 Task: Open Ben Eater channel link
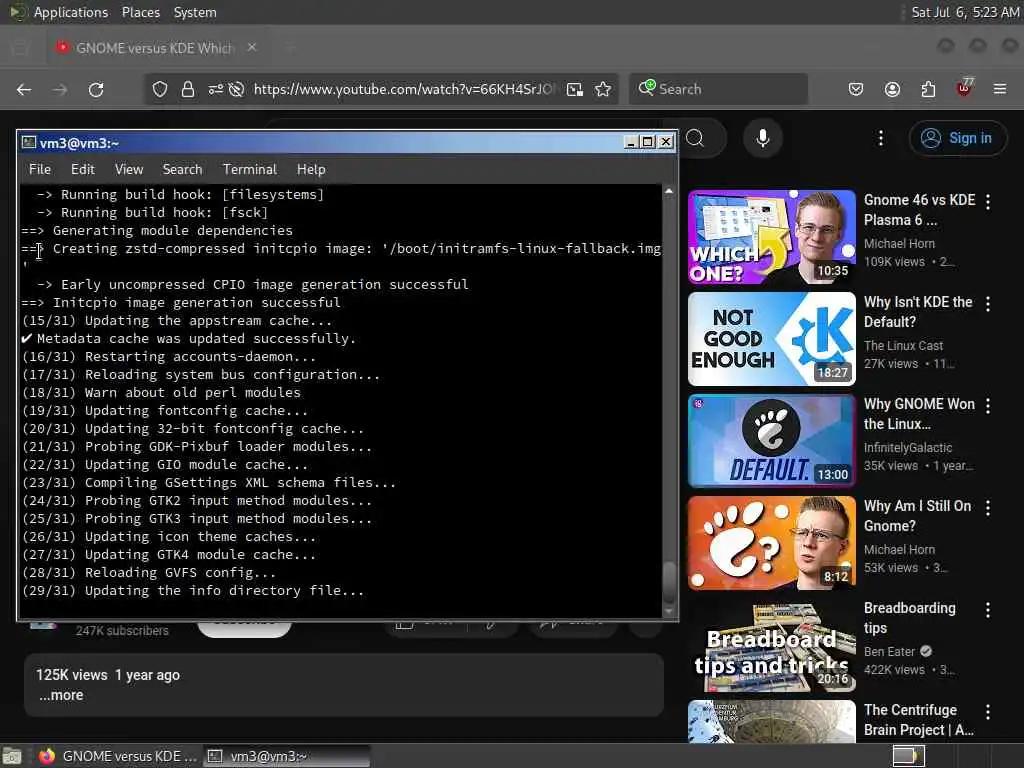pyautogui.click(x=889, y=652)
